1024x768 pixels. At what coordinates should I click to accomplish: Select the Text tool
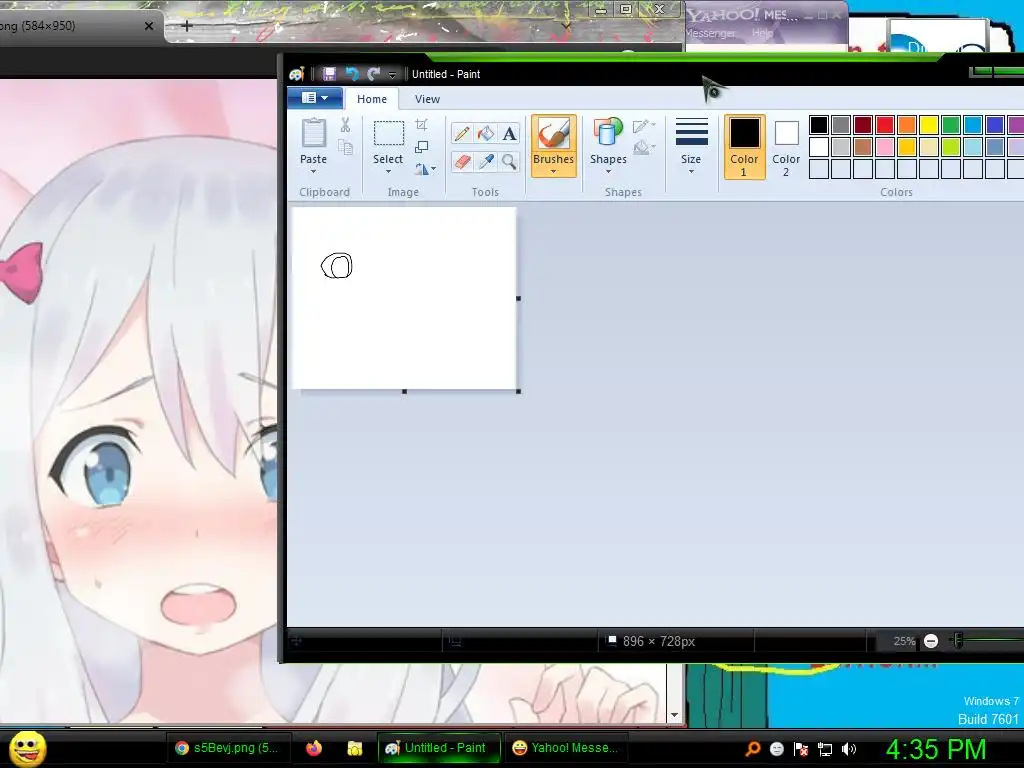(509, 133)
